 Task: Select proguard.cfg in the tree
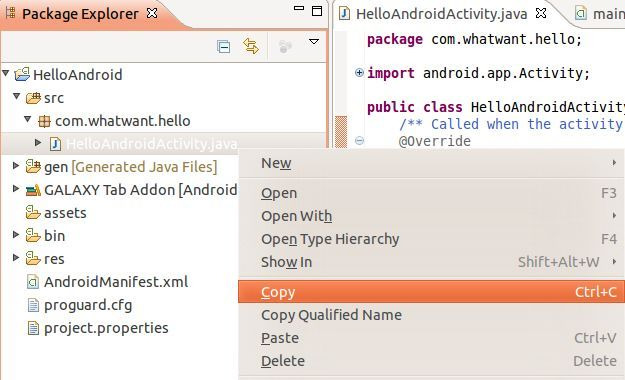(x=88, y=305)
